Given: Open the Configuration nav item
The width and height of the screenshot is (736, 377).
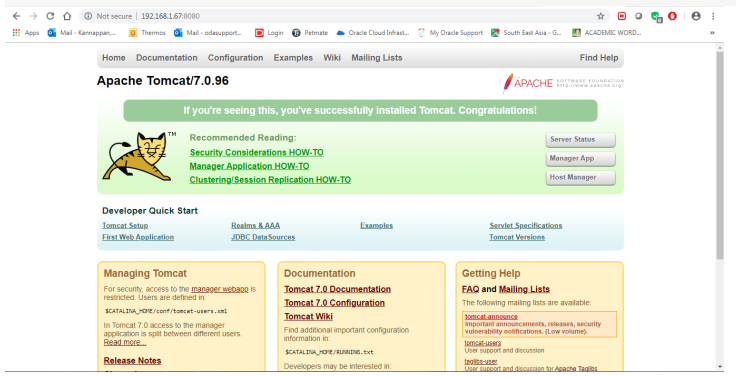Looking at the screenshot, I should tap(236, 58).
